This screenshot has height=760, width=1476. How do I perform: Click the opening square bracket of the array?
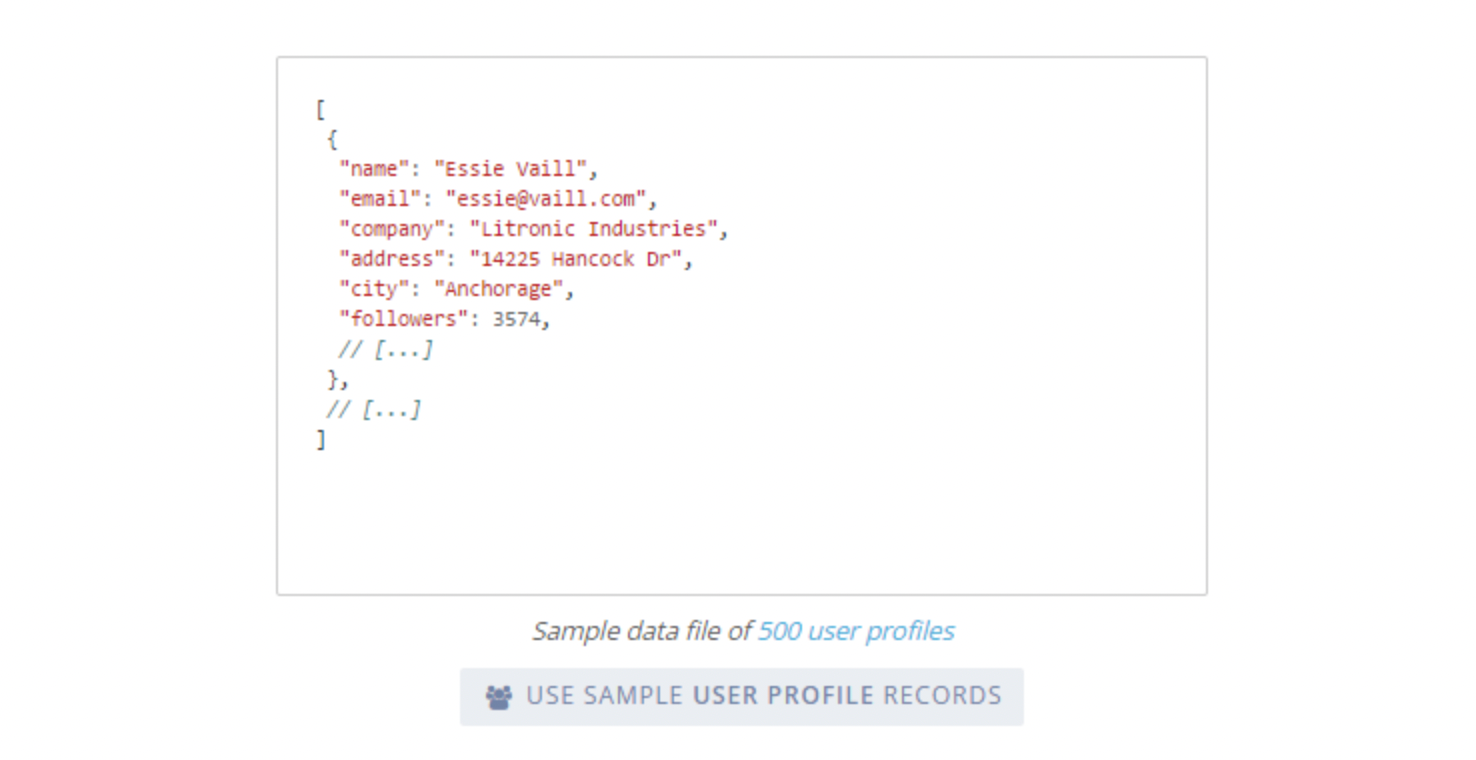[x=320, y=109]
